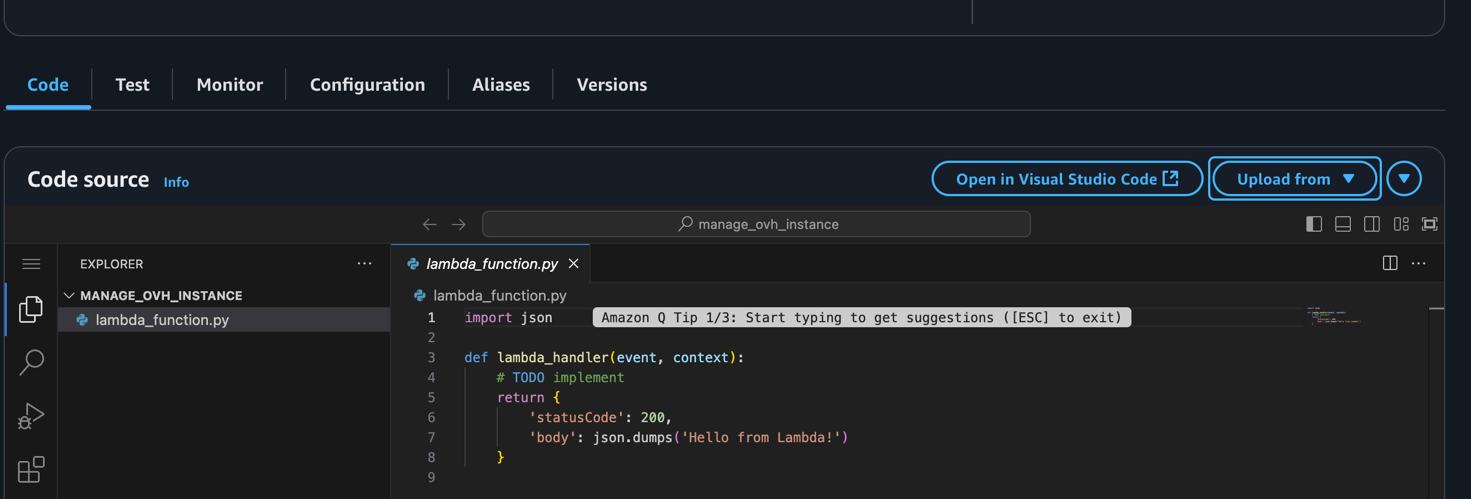Click the '# TODO implement' comment
The height and width of the screenshot is (499, 1471).
(560, 377)
